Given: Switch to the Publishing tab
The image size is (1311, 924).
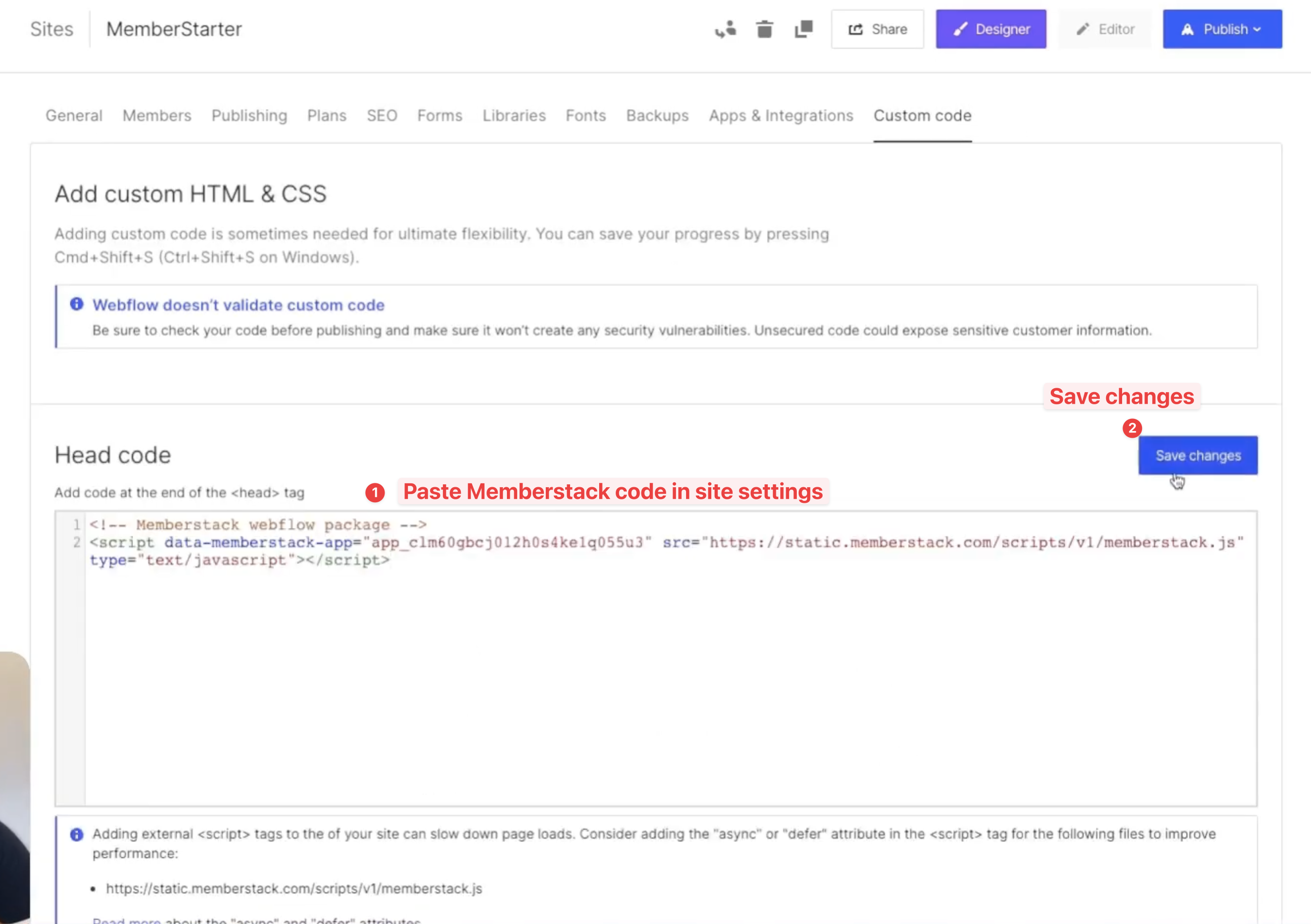Looking at the screenshot, I should [x=250, y=115].
